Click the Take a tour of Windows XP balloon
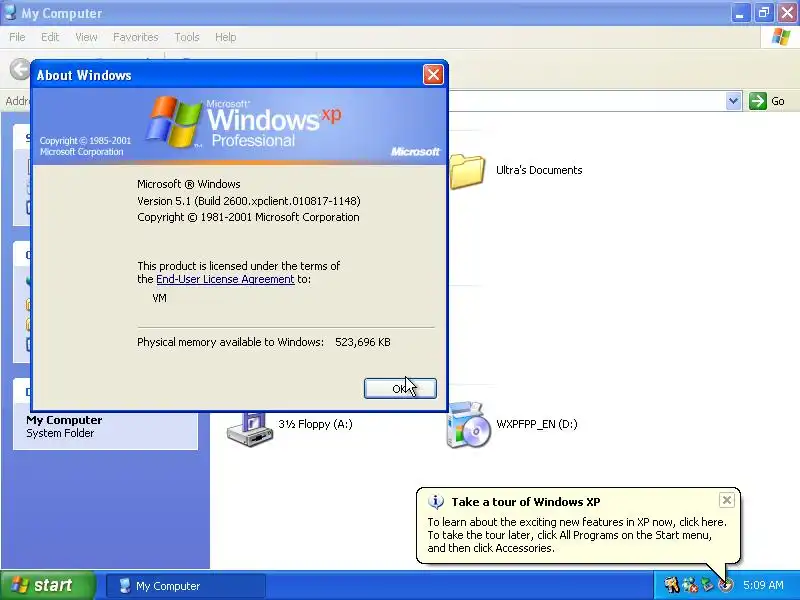Image resolution: width=800 pixels, height=600 pixels. [578, 526]
